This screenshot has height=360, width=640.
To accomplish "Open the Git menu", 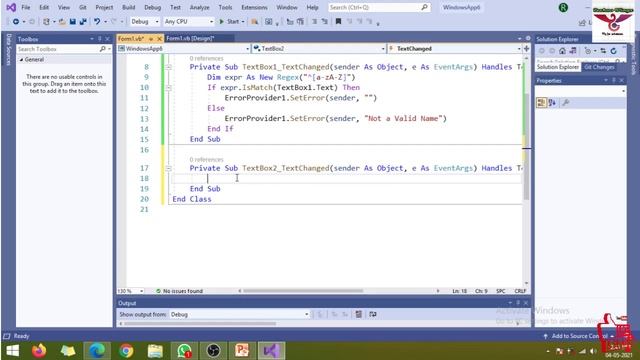I will (x=83, y=7).
